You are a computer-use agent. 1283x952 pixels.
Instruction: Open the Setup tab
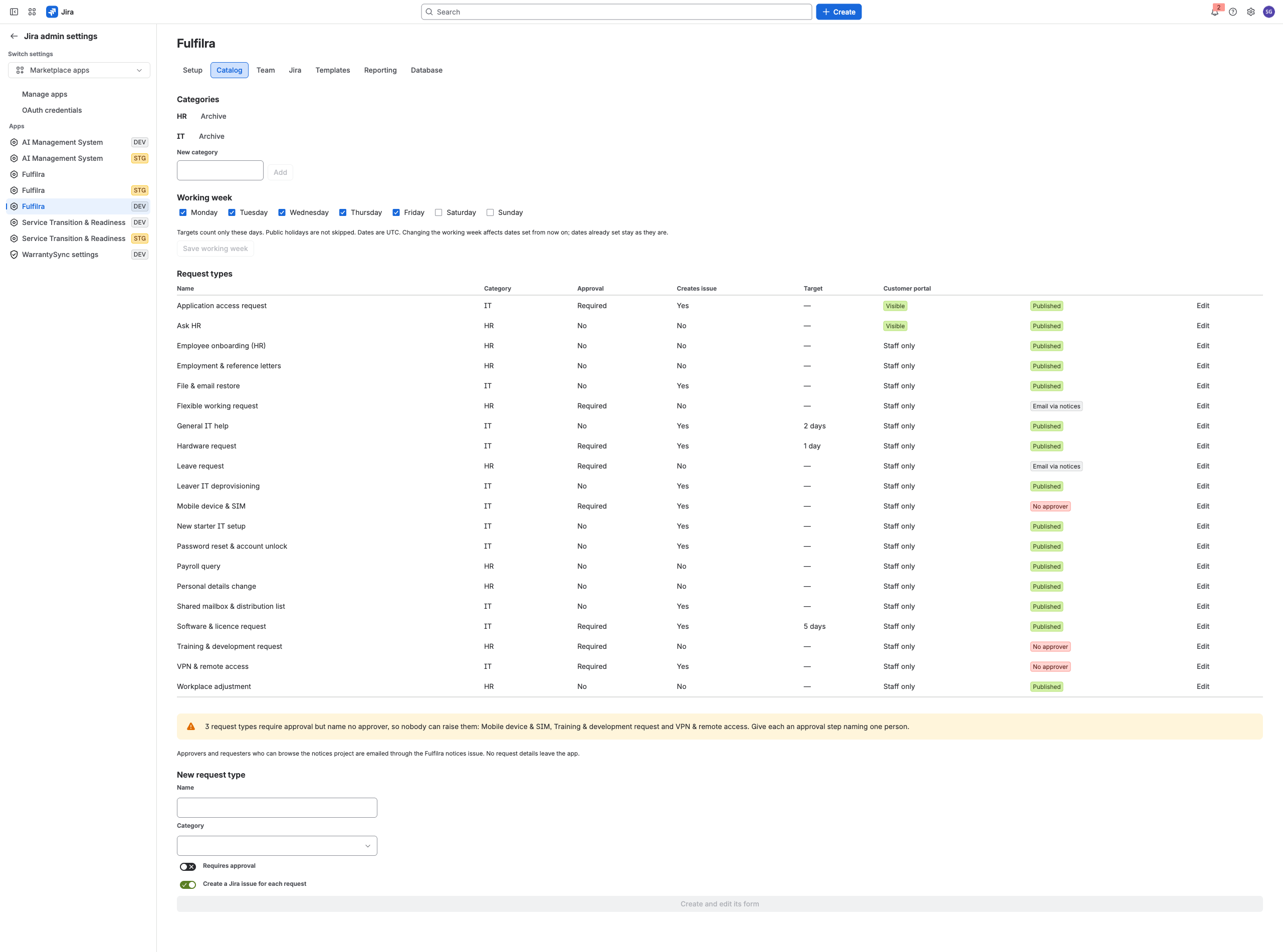coord(192,70)
